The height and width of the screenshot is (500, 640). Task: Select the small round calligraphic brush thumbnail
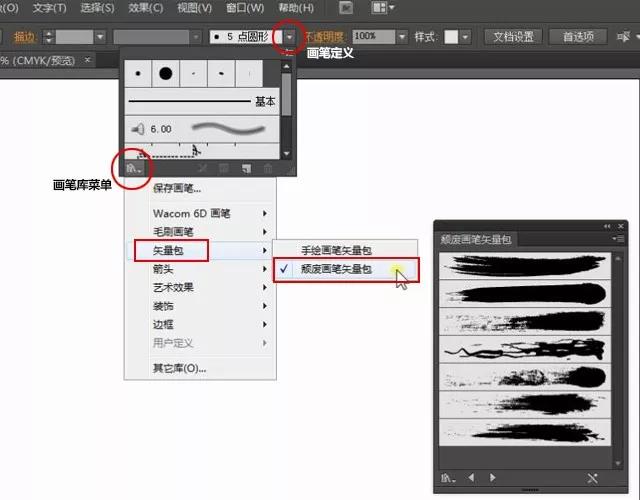coord(138,73)
